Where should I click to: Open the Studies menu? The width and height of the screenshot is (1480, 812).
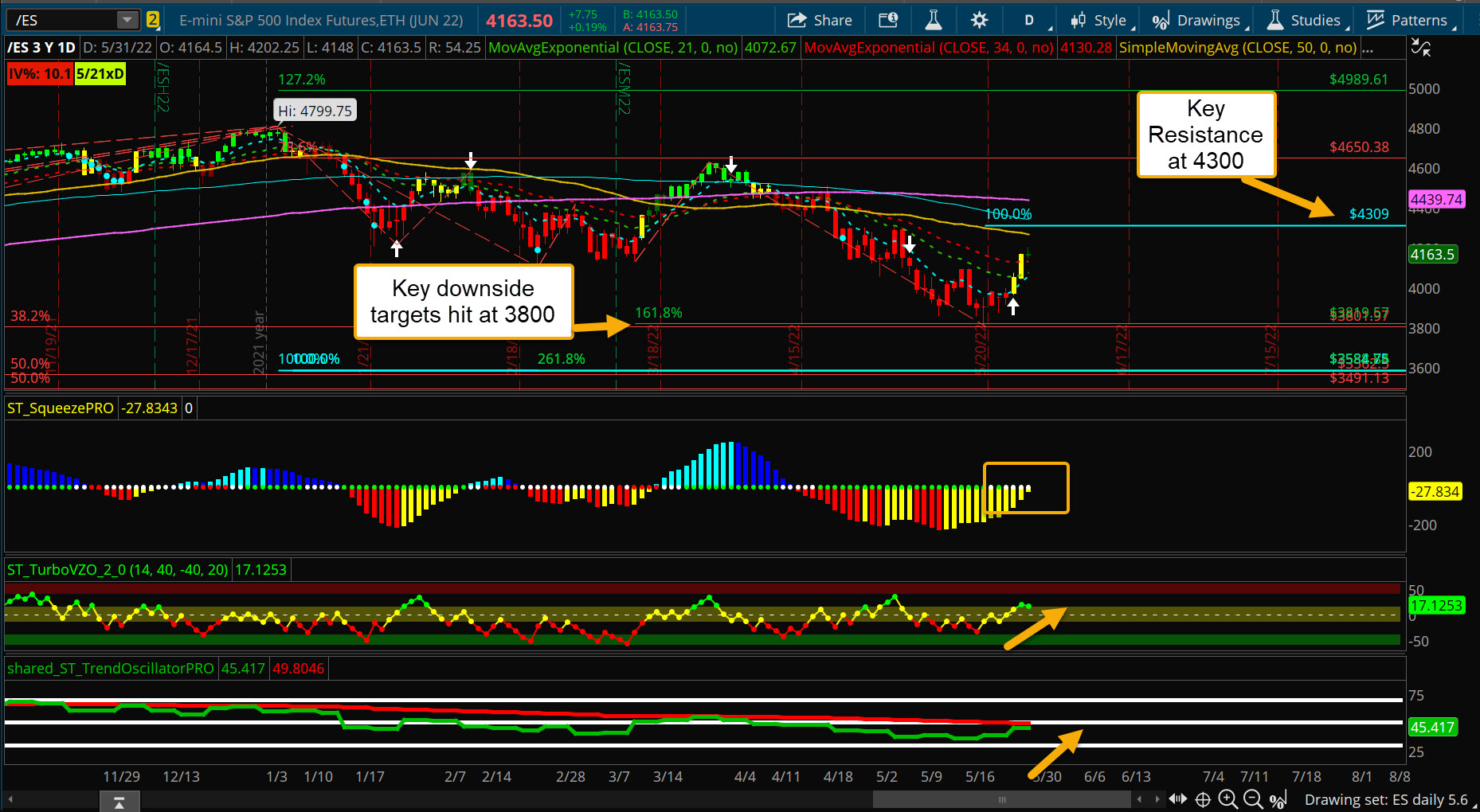1305,20
